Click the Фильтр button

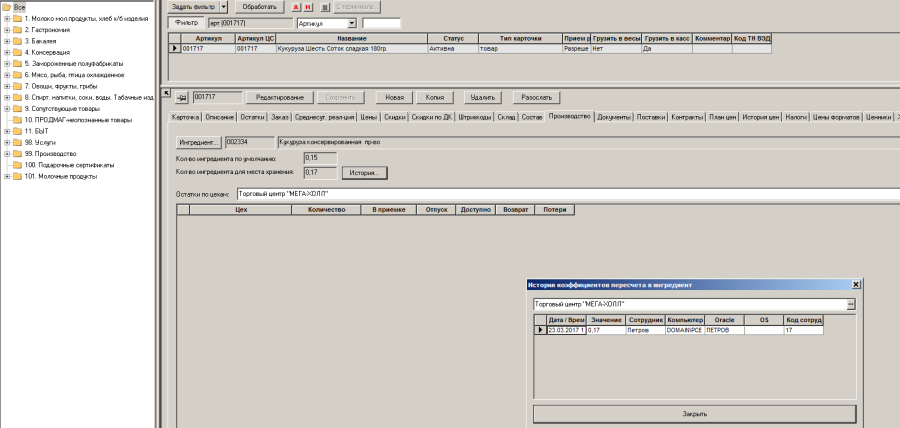pyautogui.click(x=186, y=23)
